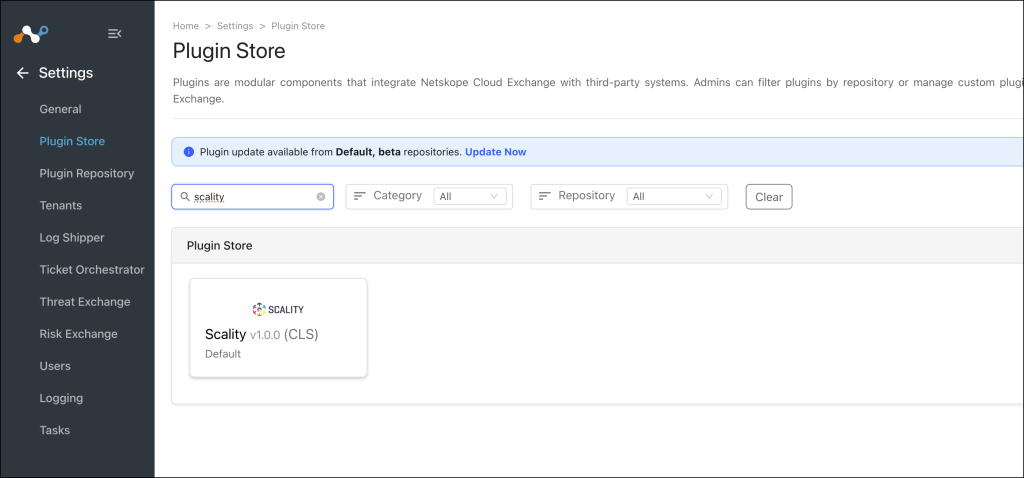The height and width of the screenshot is (478, 1024).
Task: Open Users settings page
Action: pos(55,366)
